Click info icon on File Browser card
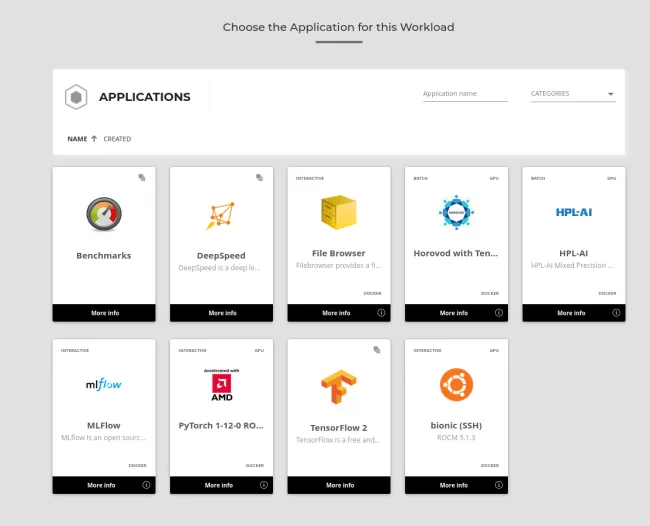 point(381,313)
